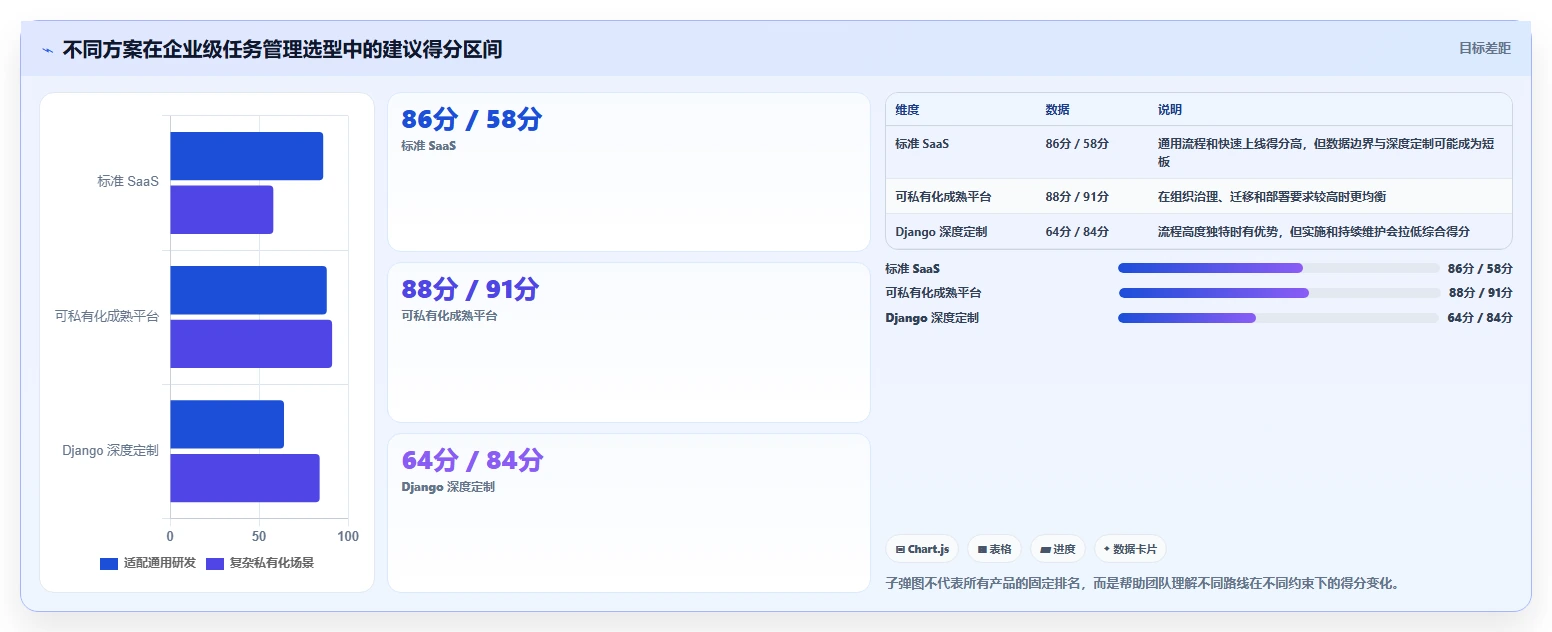Click the 标准 SaaS y-axis label in chart
The height and width of the screenshot is (632, 1552).
point(128,182)
